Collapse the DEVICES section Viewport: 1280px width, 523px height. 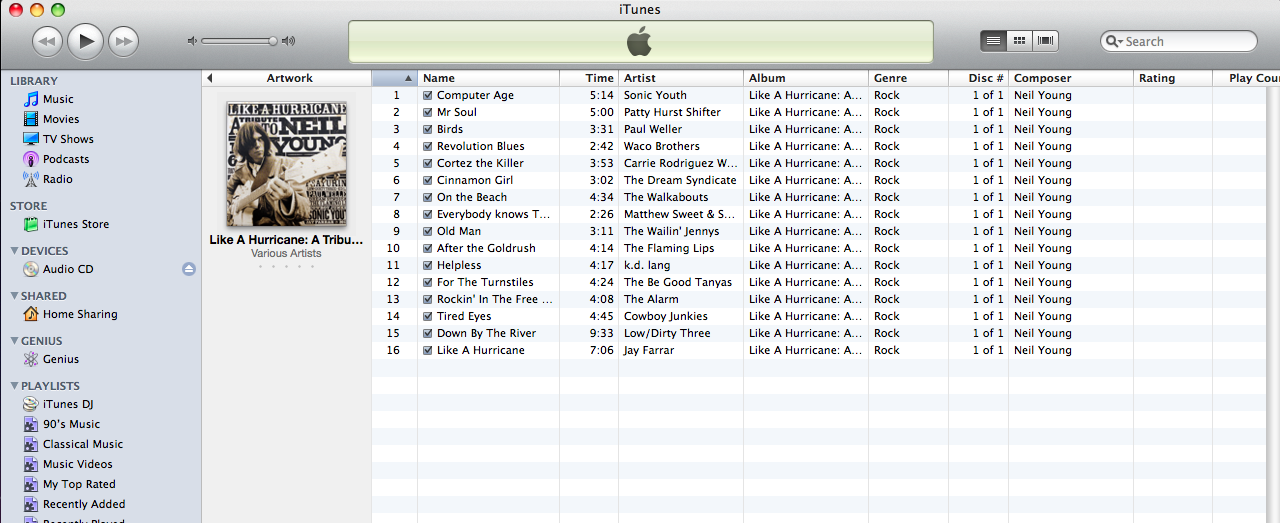pos(14,251)
